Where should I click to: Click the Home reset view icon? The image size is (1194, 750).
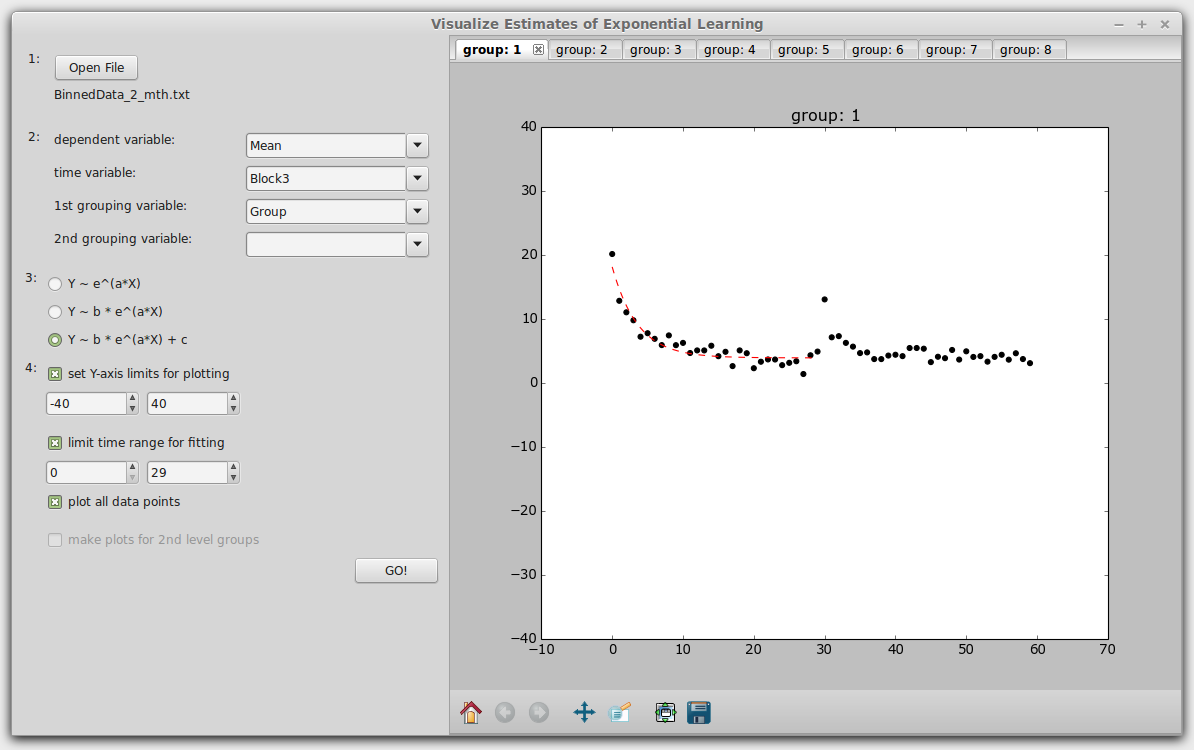(471, 712)
